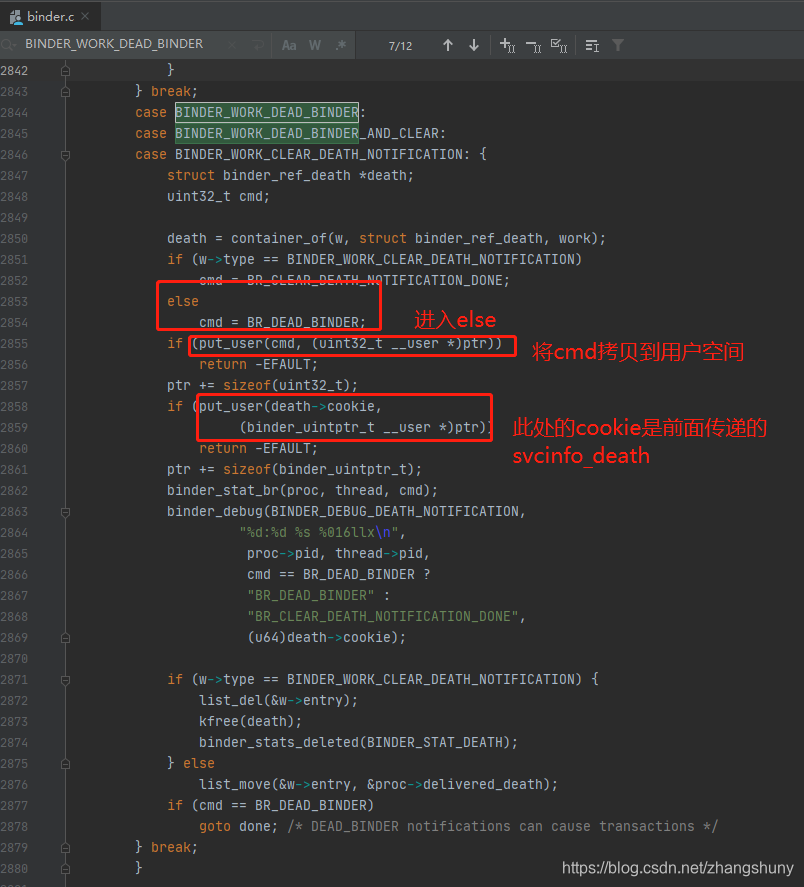
Task: Click line number 2858 in the gutter
Action: 14,407
